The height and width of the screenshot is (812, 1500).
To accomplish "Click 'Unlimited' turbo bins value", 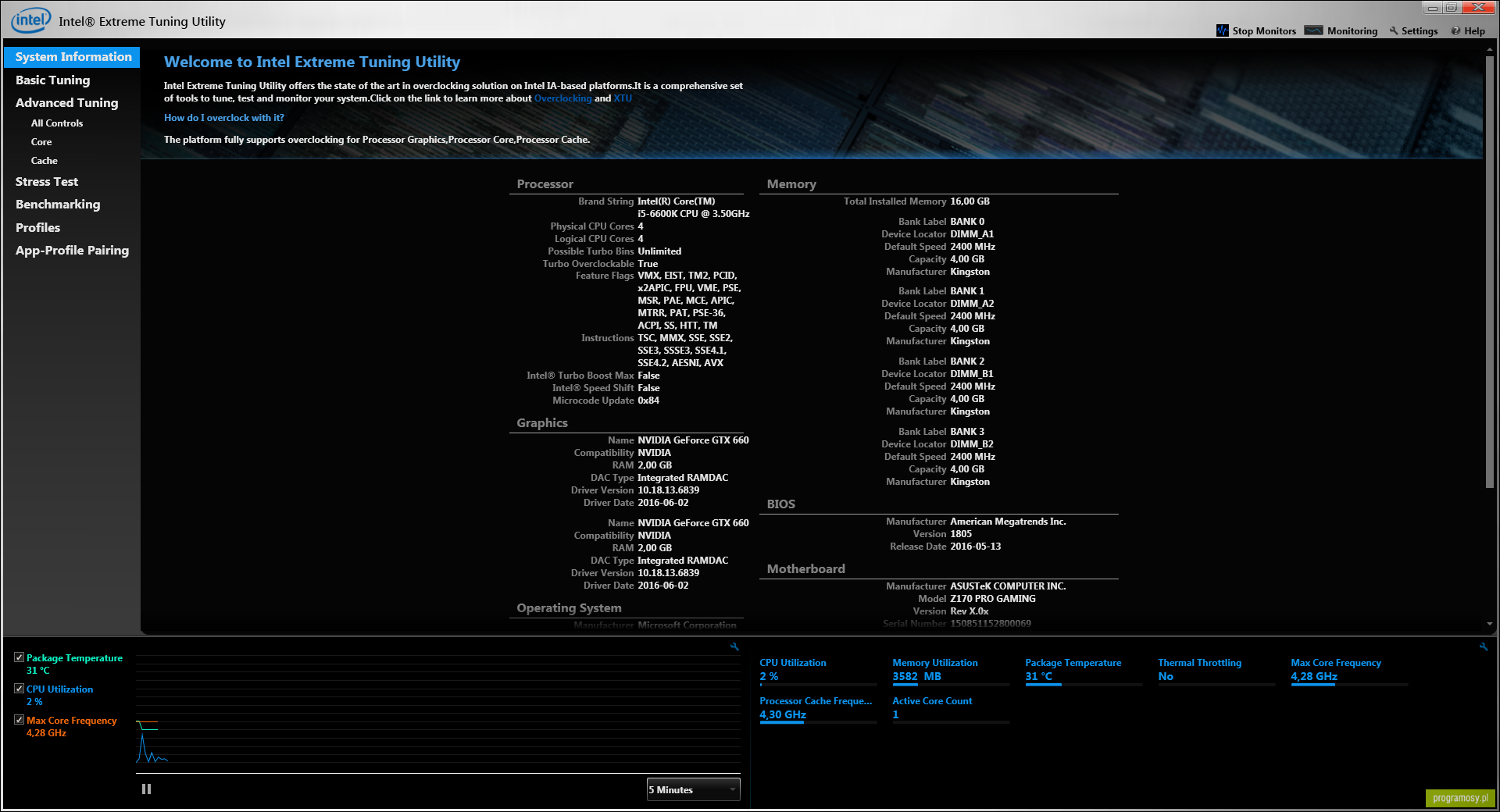I will pyautogui.click(x=659, y=251).
